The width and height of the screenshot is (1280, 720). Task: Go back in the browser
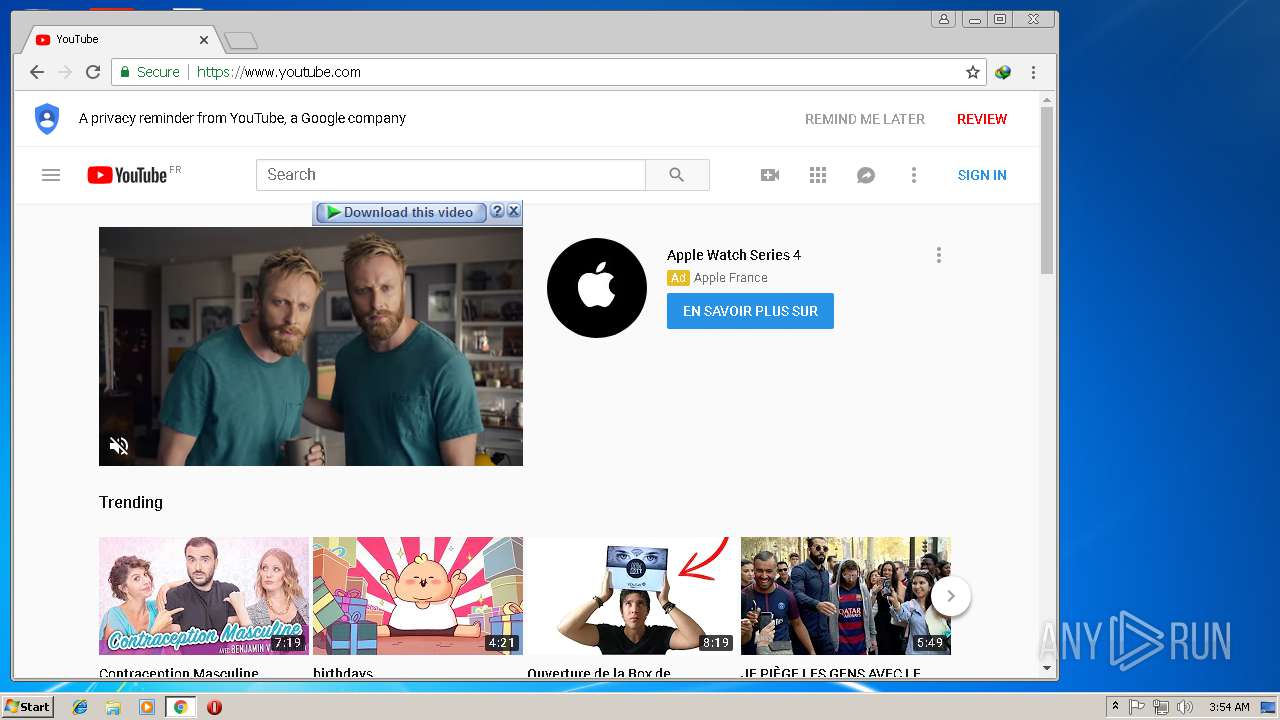37,72
